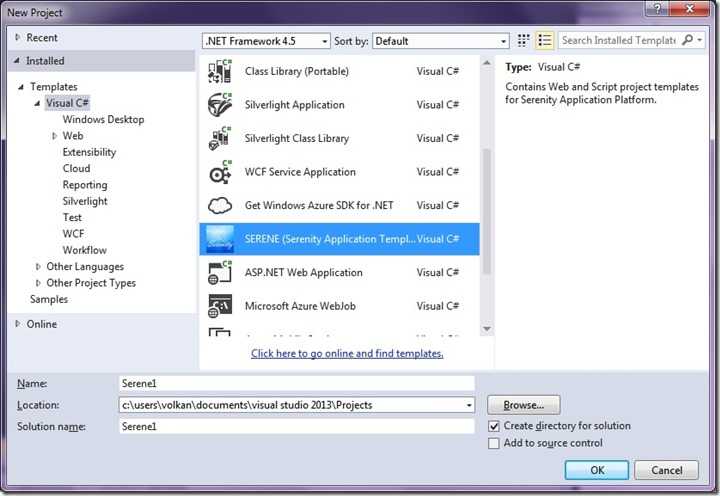Open the Sort by Default dropdown
Image resolution: width=720 pixels, height=496 pixels.
click(x=503, y=41)
